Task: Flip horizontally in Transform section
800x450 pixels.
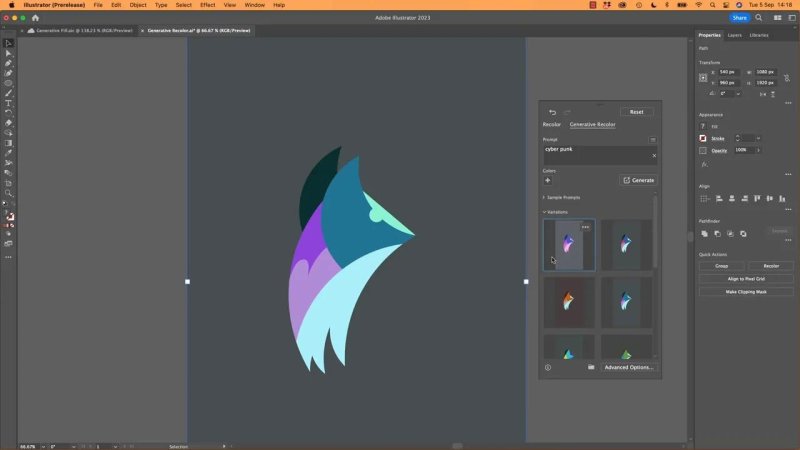Action: click(x=763, y=94)
